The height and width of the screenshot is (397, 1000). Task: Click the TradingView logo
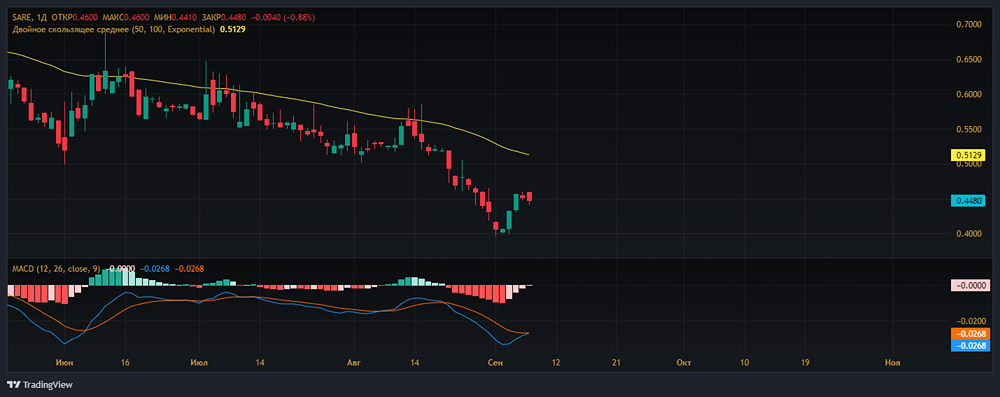point(40,385)
